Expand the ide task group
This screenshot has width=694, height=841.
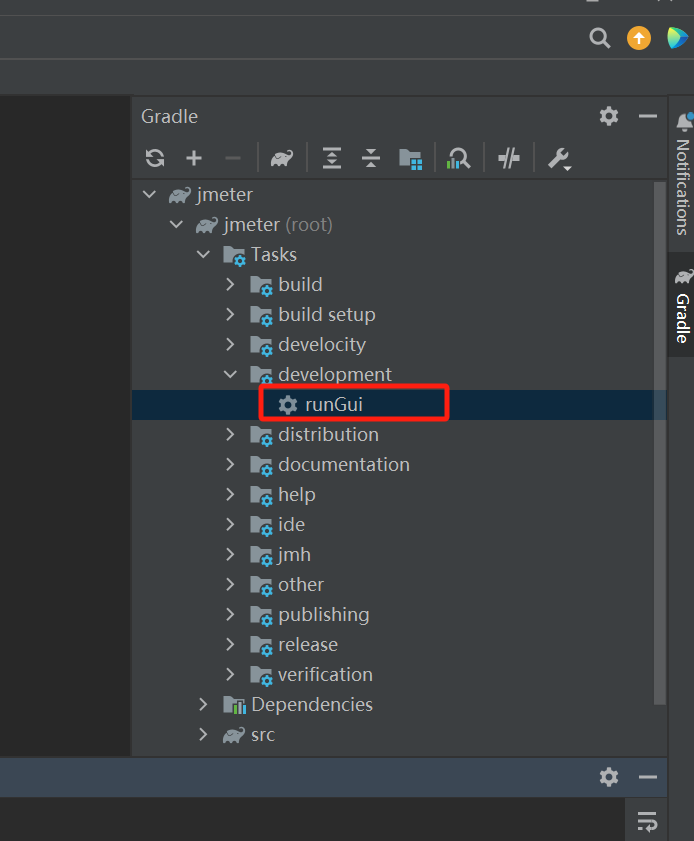point(230,525)
